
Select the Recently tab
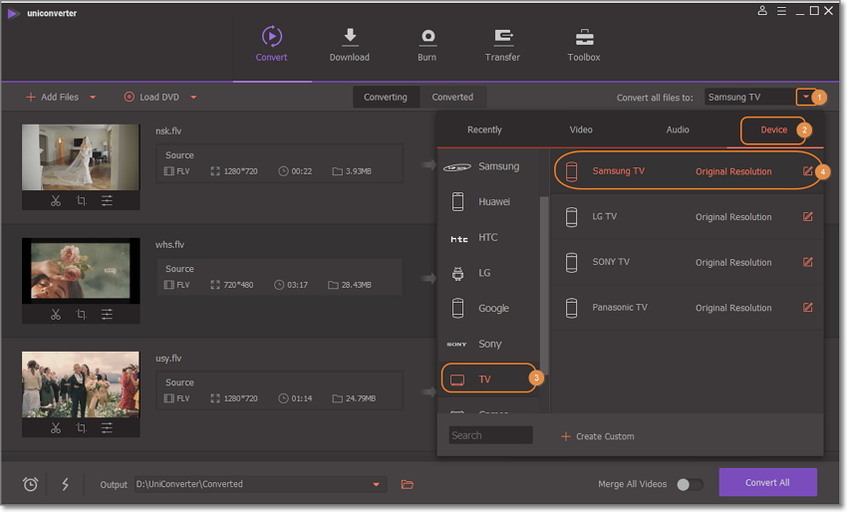click(x=485, y=130)
